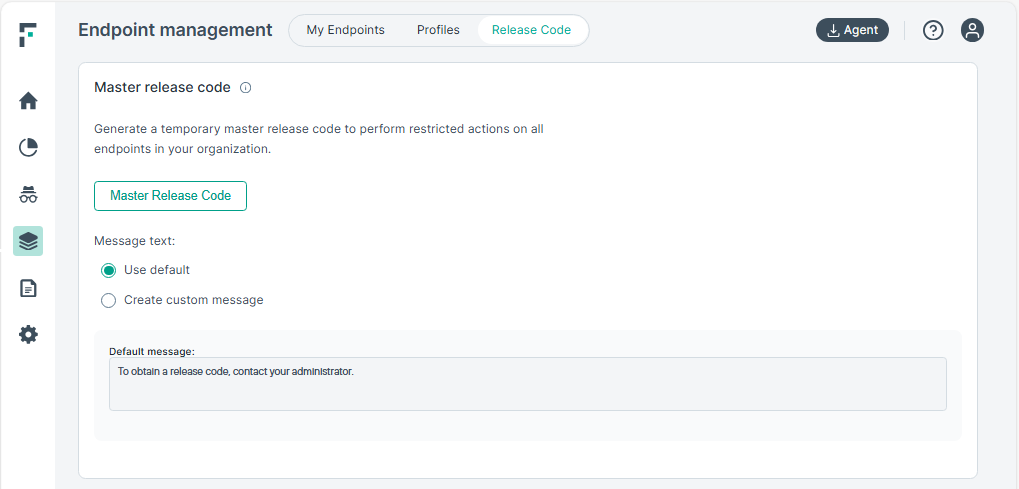Click inside the Default message text box
Screen dimensions: 1019x489
pyautogui.click(x=527, y=384)
